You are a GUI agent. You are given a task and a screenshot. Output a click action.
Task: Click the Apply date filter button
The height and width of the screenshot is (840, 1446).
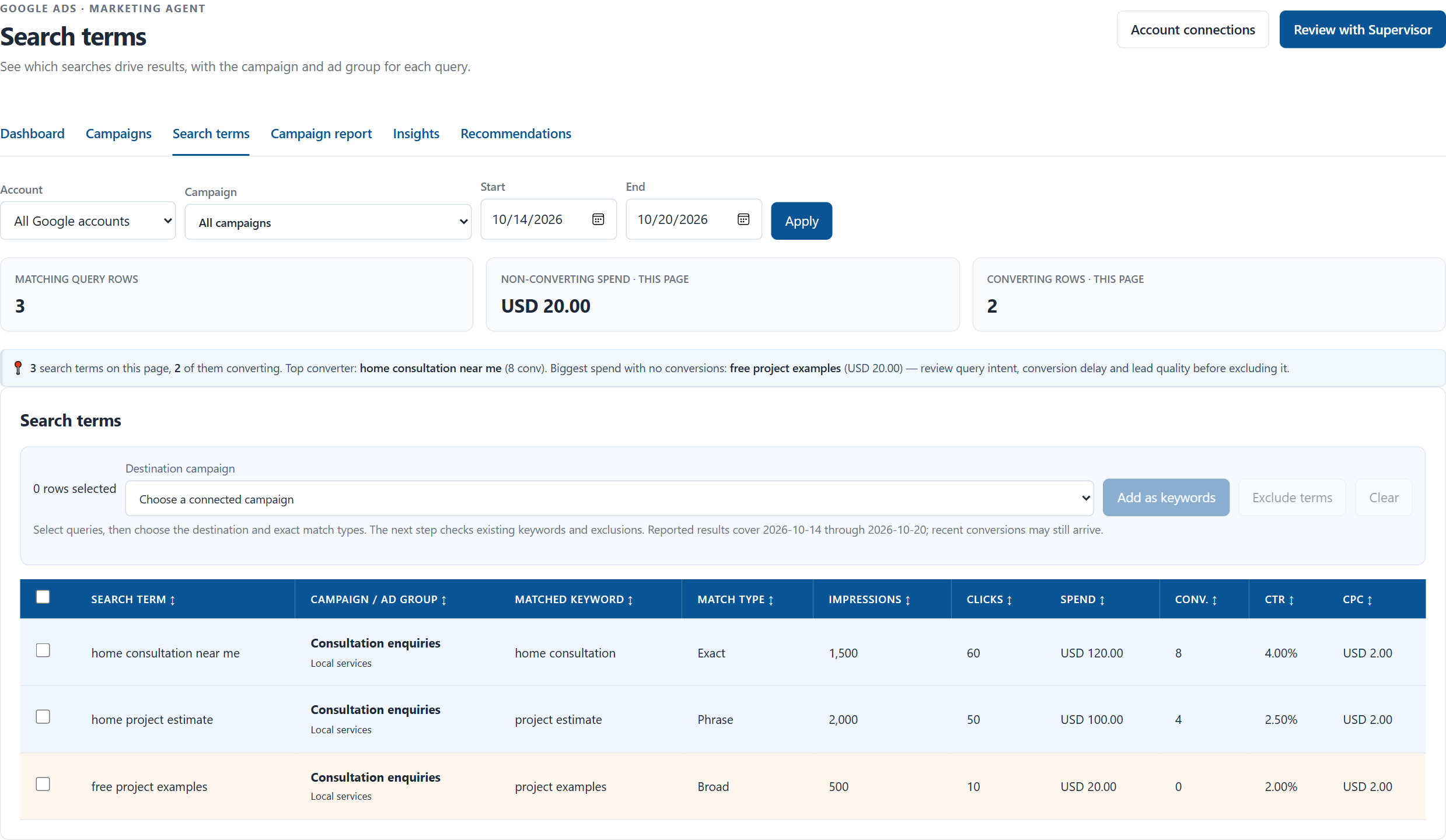click(801, 221)
